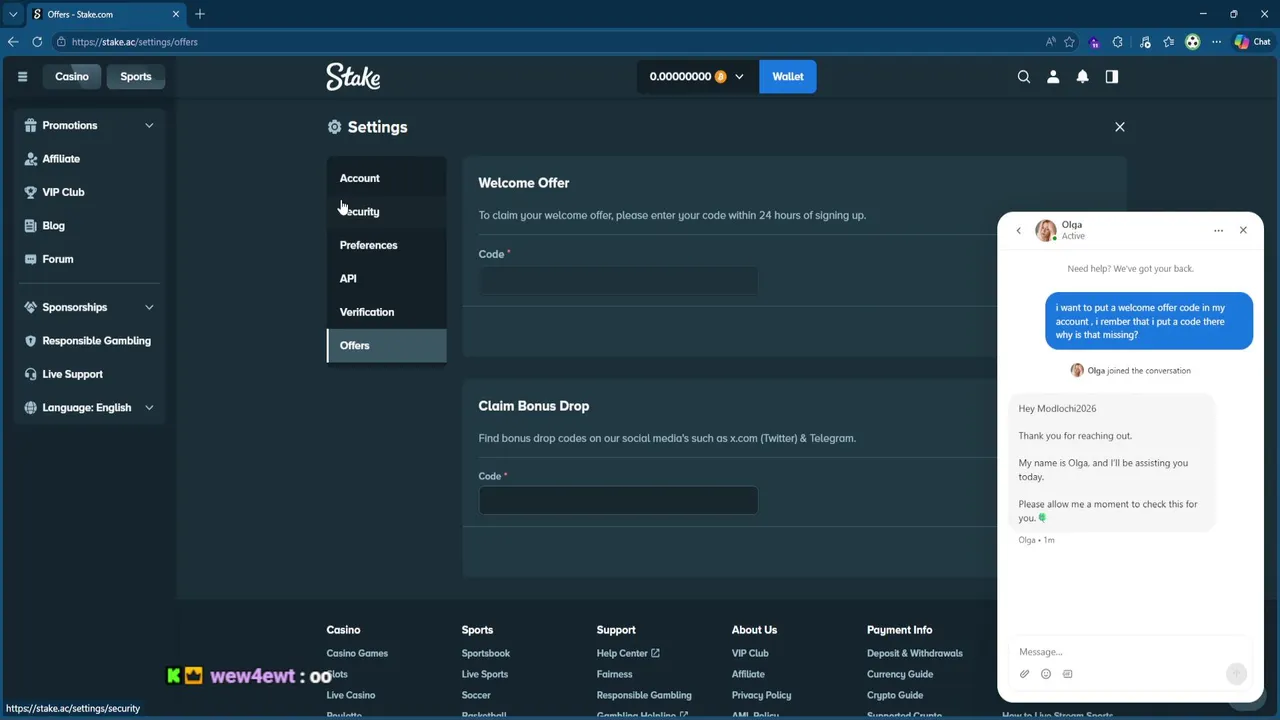Select the Verification settings tab
This screenshot has width=1280, height=720.
pyautogui.click(x=386, y=312)
